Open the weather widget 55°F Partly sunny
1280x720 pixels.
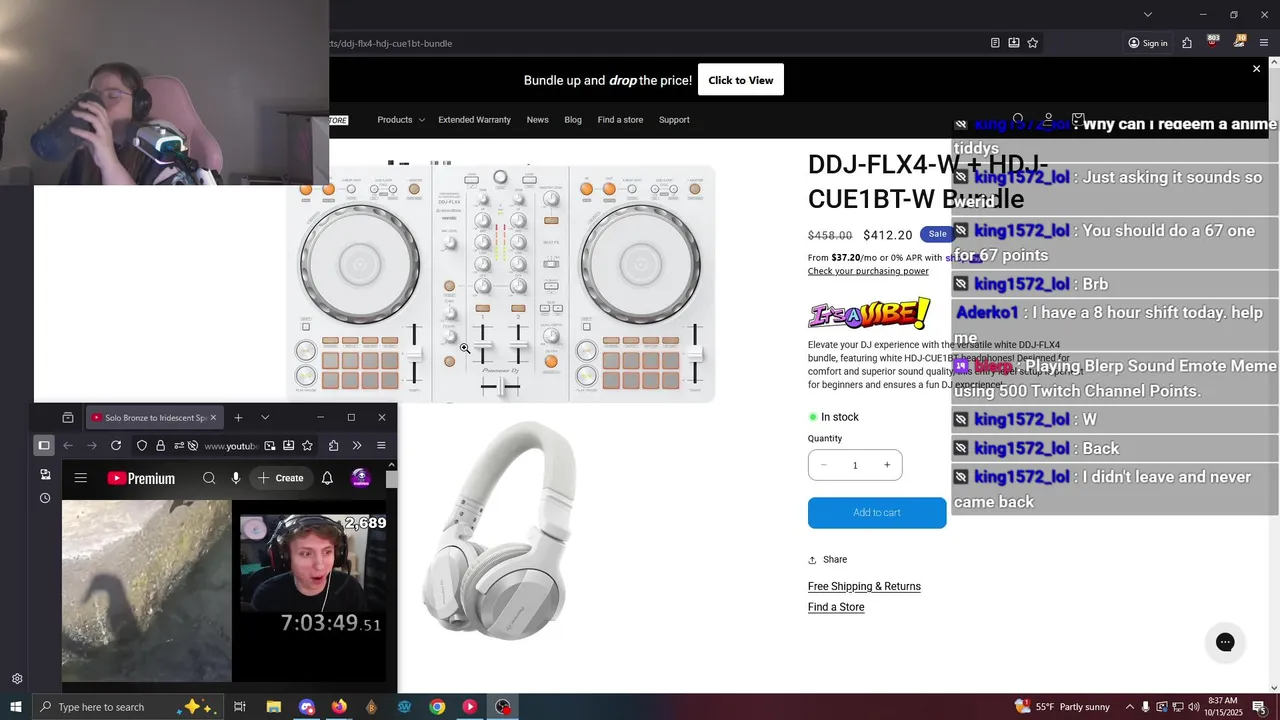click(1060, 707)
